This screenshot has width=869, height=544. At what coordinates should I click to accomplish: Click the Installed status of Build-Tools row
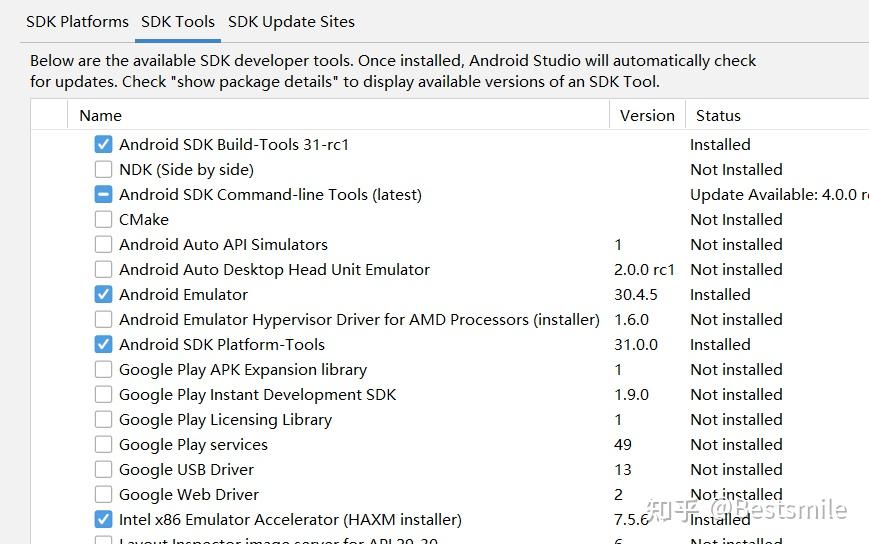[x=720, y=145]
